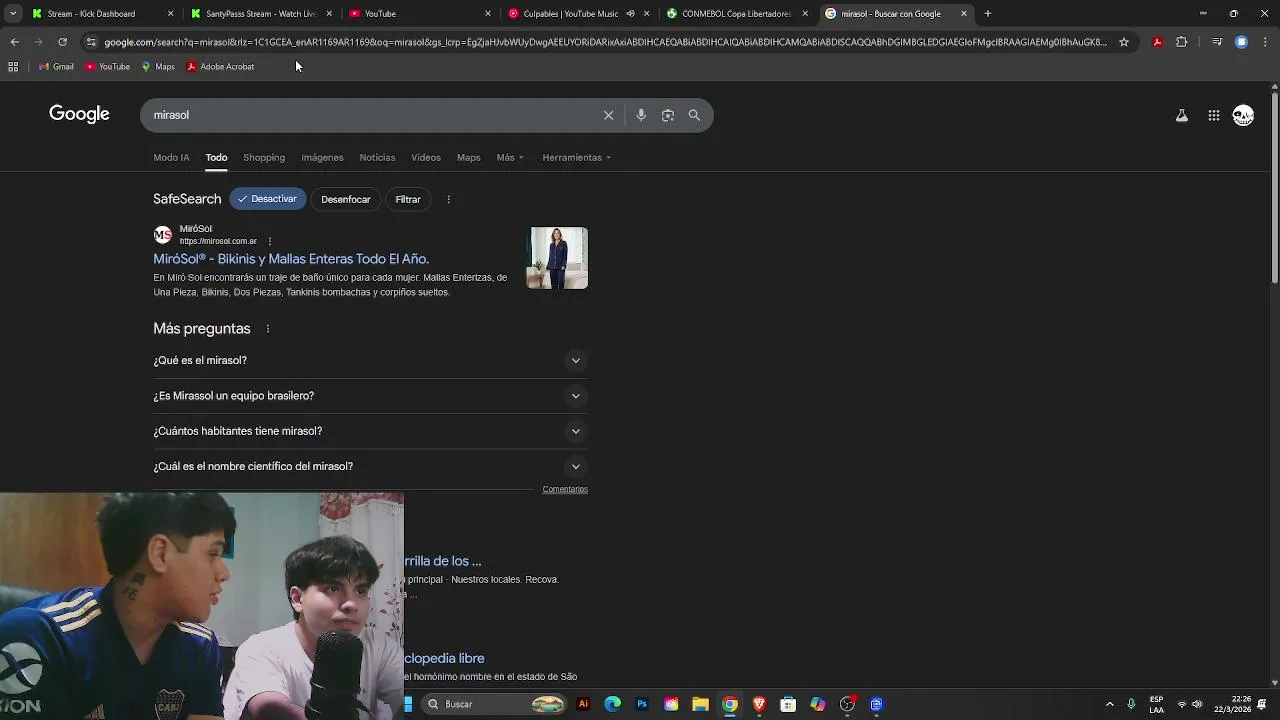Open Maps bookmark in bookmarks bar
Viewport: 1280px width, 720px height.
click(158, 67)
